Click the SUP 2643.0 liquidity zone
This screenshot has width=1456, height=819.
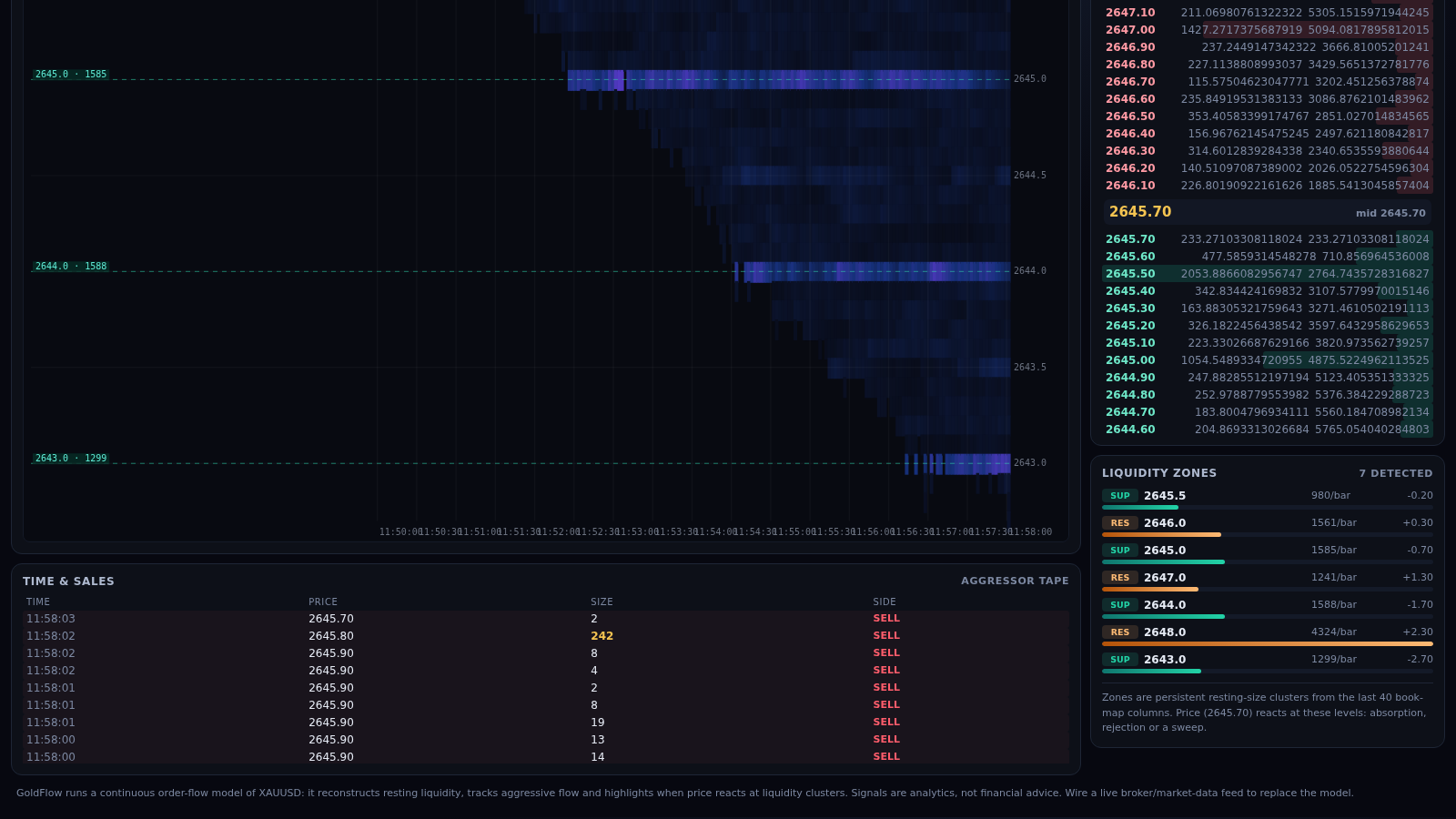(1268, 663)
